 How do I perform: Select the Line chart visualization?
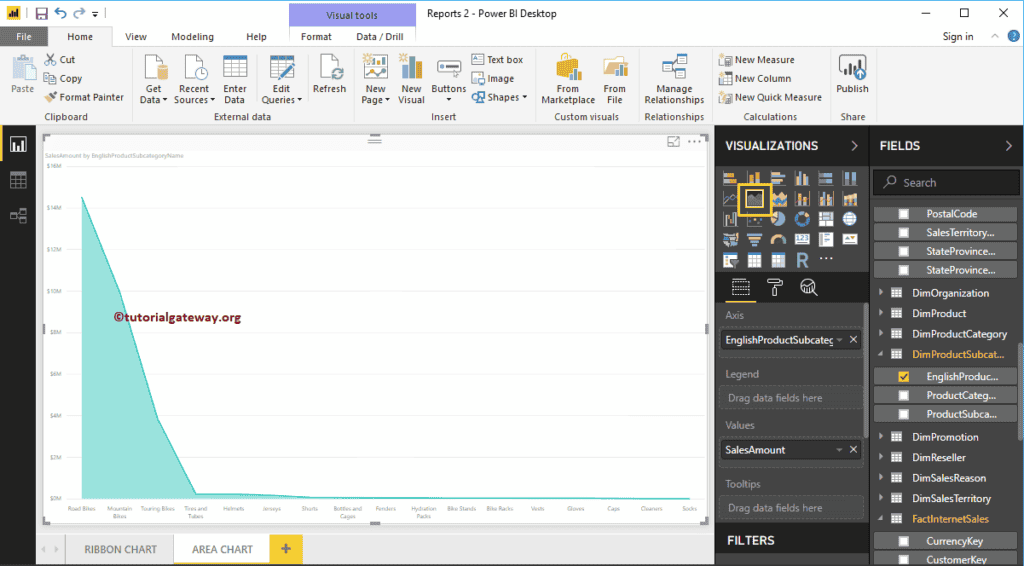730,199
